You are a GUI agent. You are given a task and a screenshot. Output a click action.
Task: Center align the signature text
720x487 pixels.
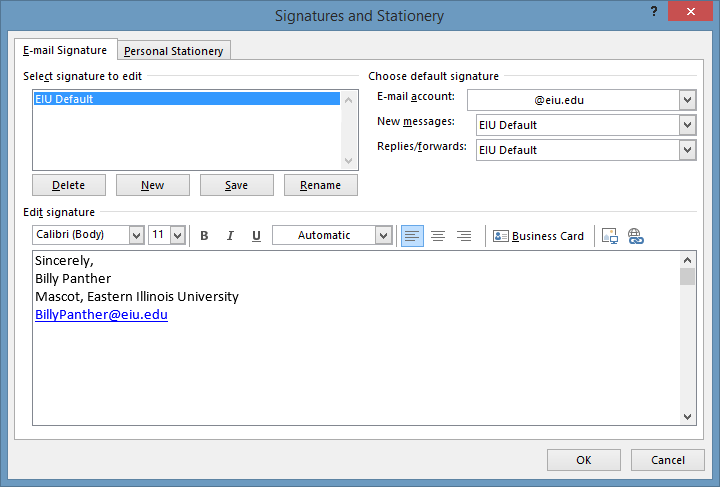[438, 236]
